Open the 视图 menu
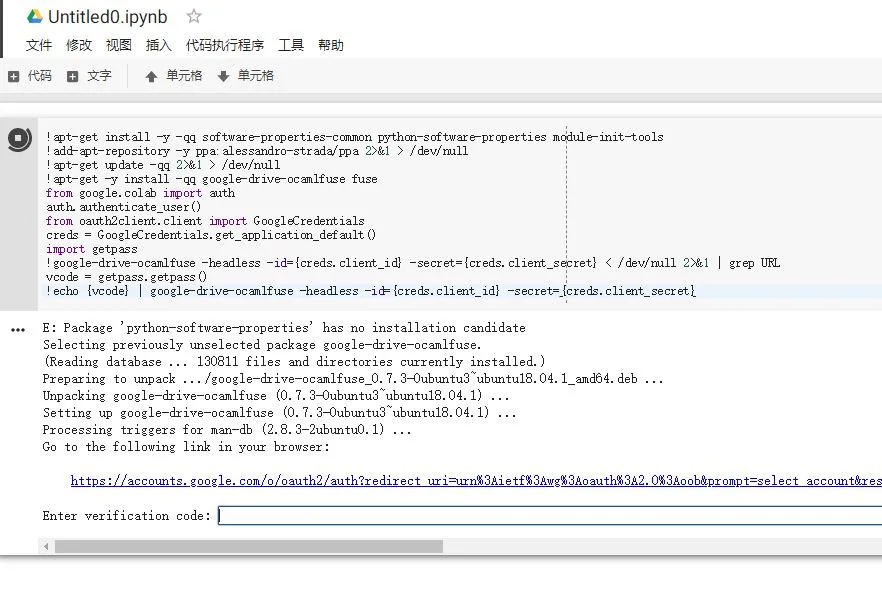The width and height of the screenshot is (882, 592). pyautogui.click(x=119, y=45)
